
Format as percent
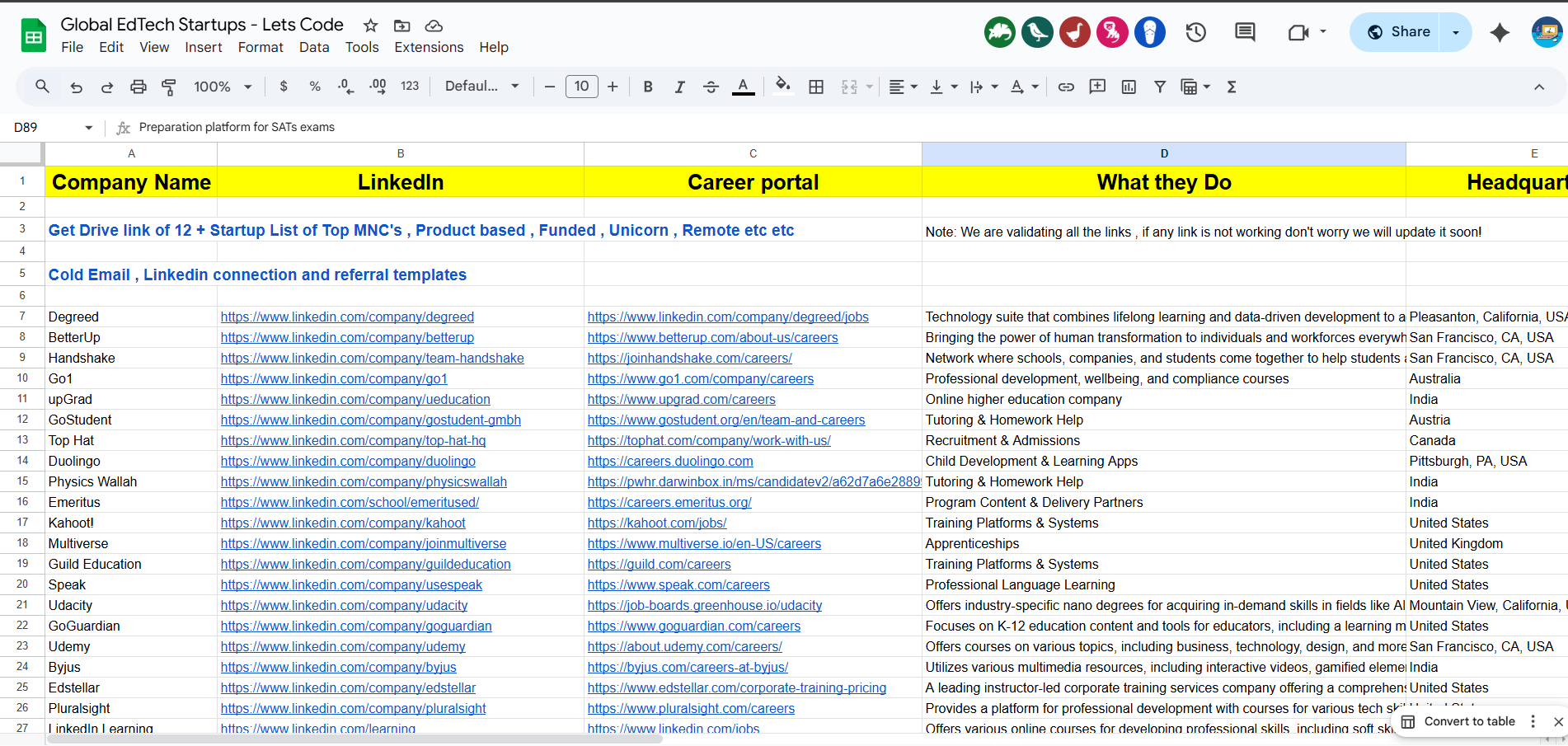pyautogui.click(x=315, y=87)
